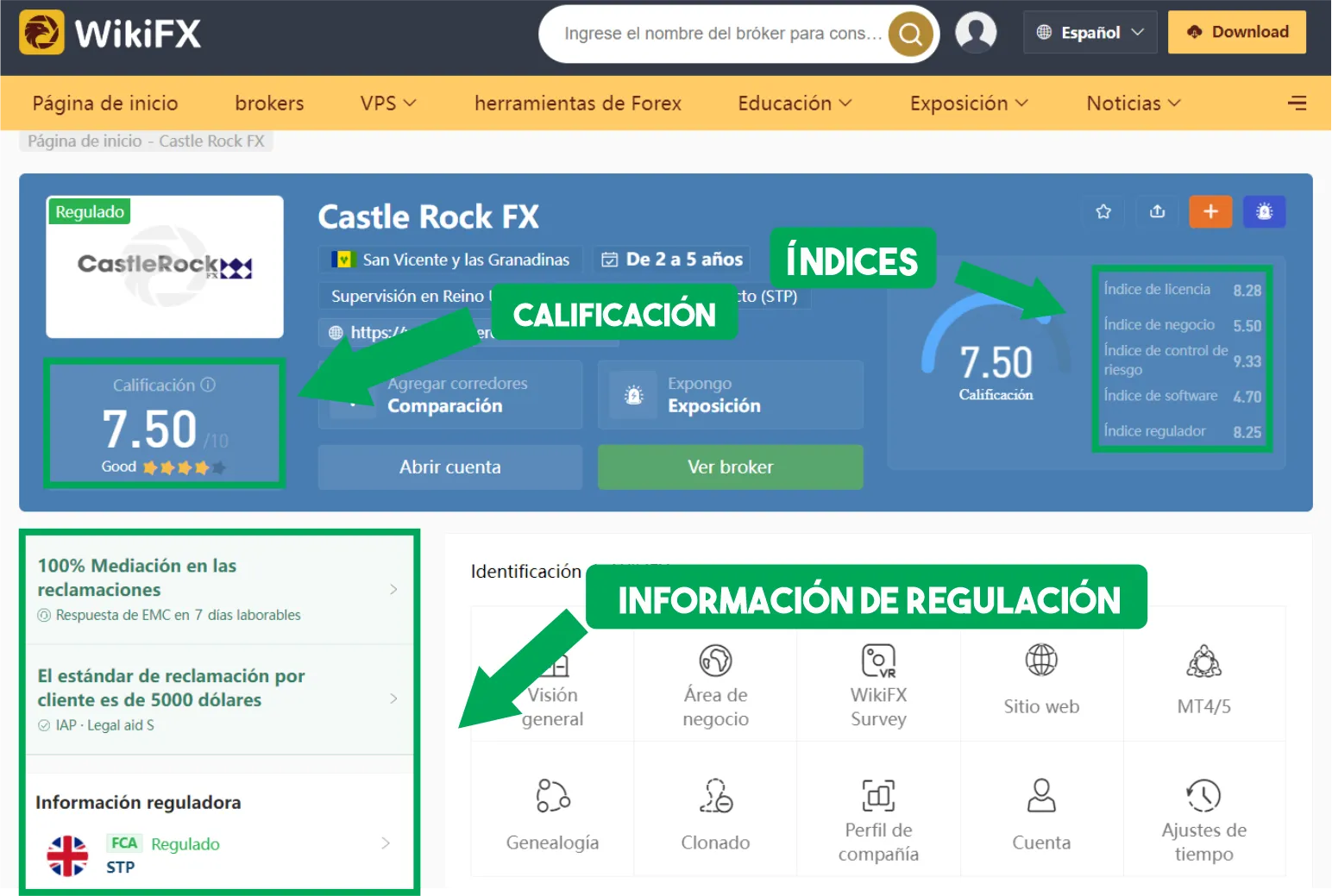Open the brokers menu item
Image resolution: width=1332 pixels, height=896 pixels.
[x=269, y=103]
